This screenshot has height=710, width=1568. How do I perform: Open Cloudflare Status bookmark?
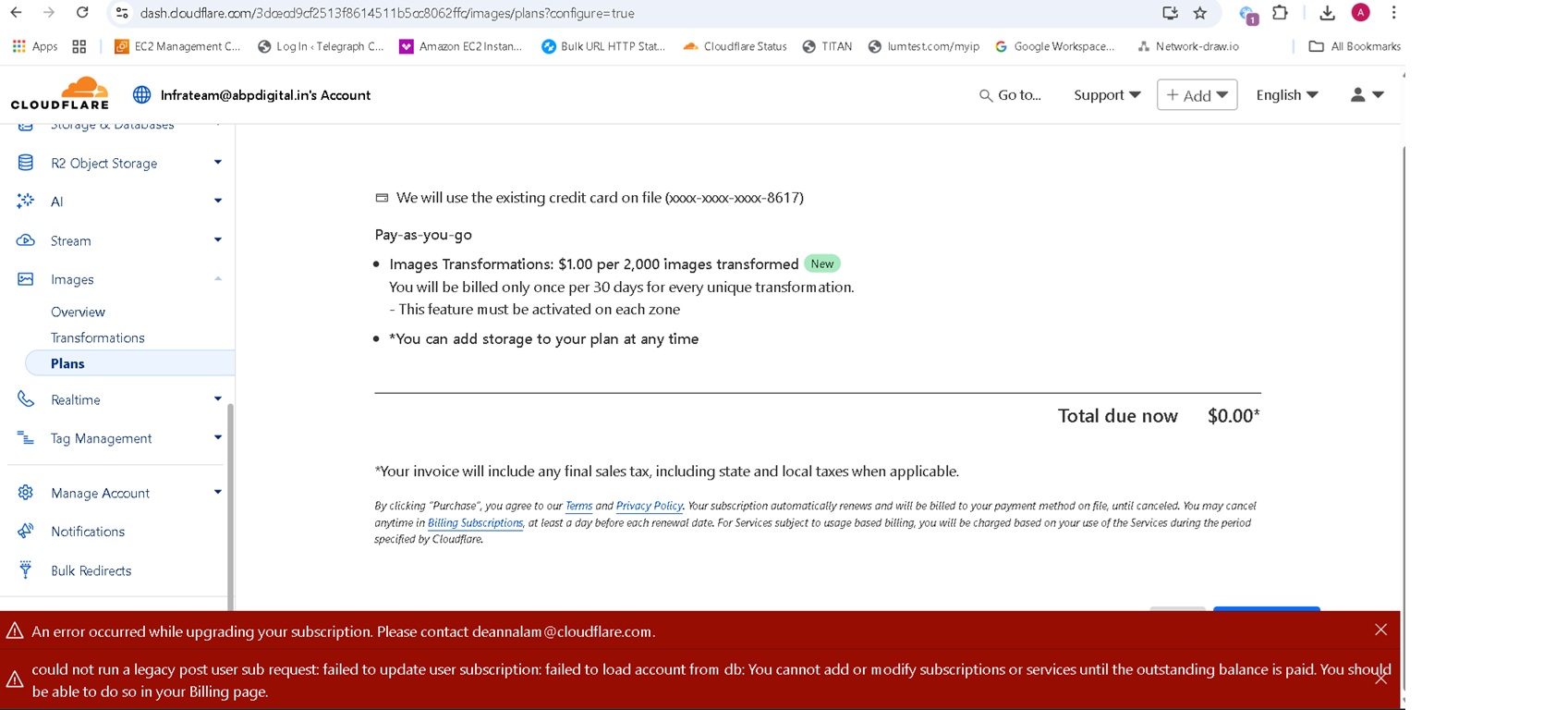click(x=735, y=46)
